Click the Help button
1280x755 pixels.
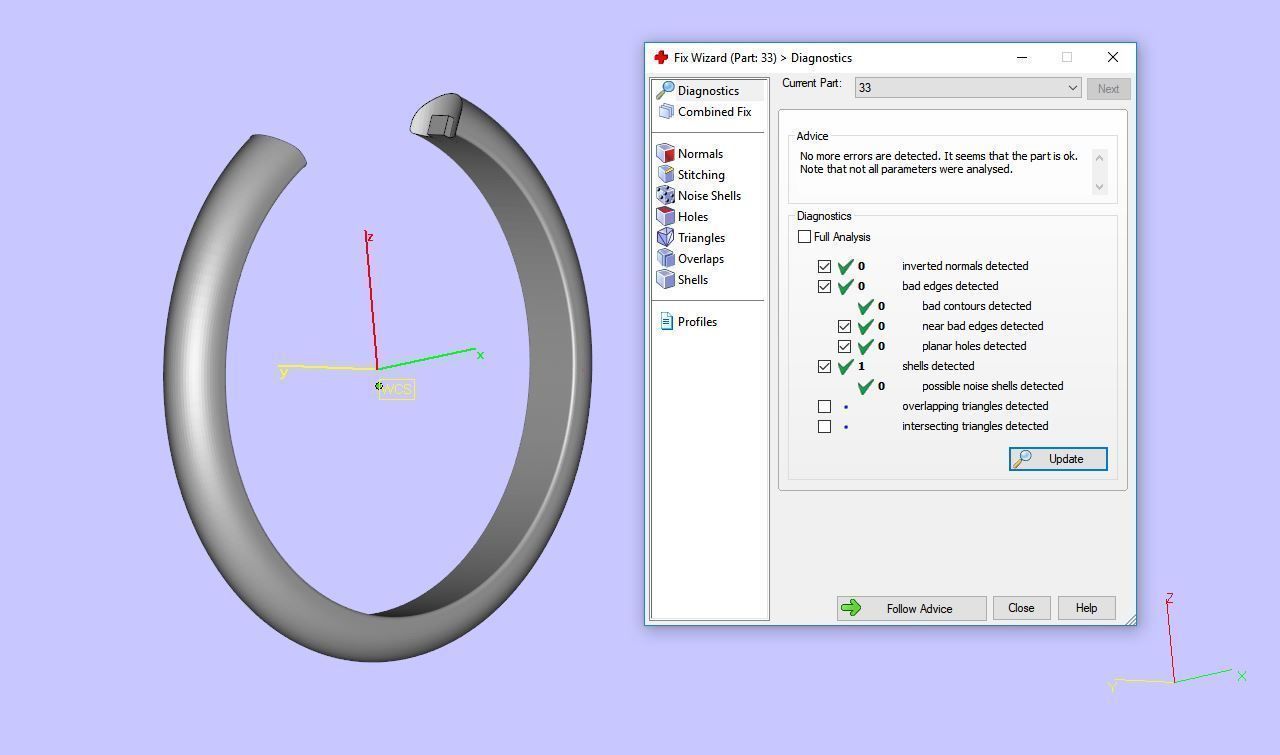click(x=1086, y=608)
